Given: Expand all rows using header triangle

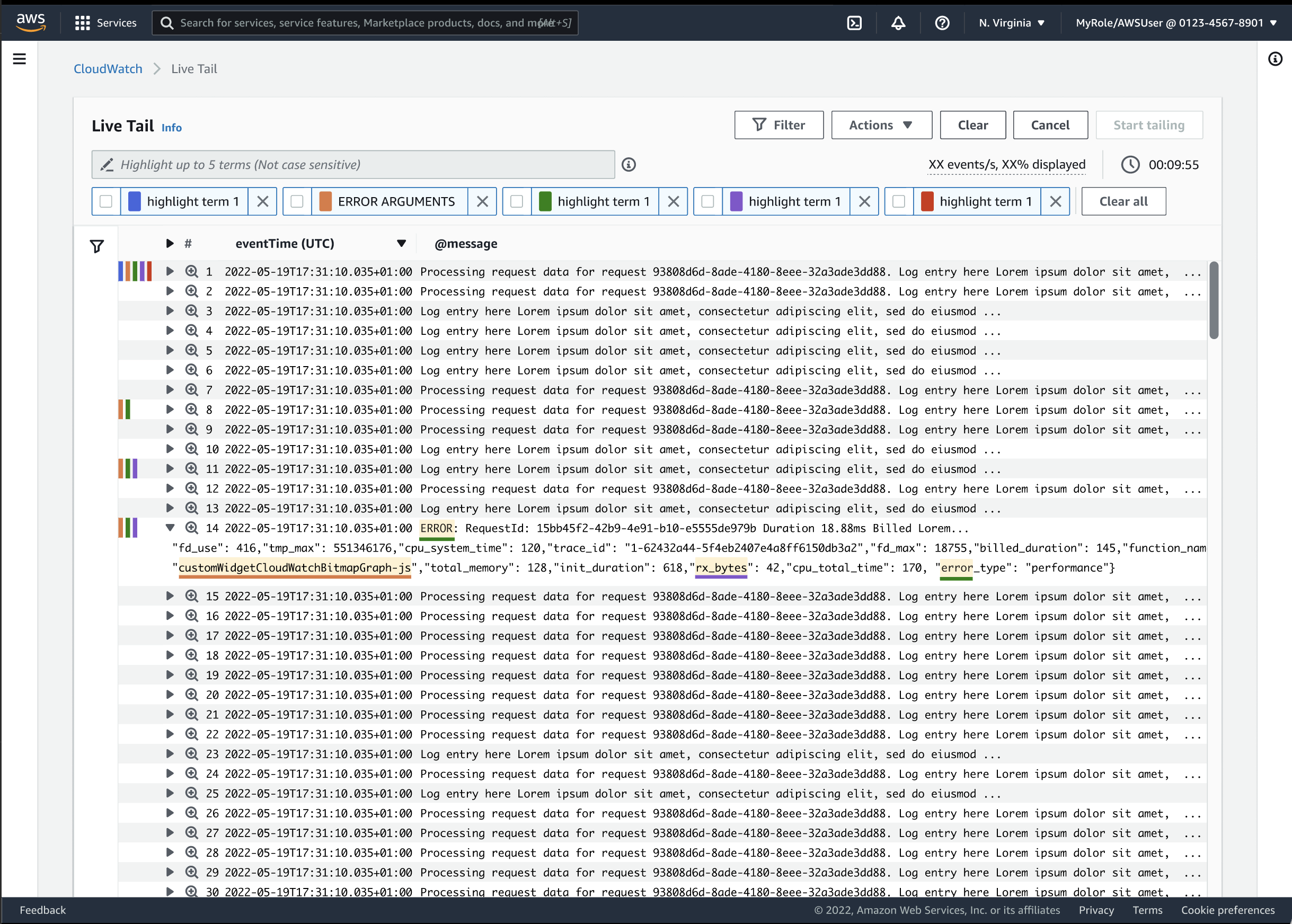Looking at the screenshot, I should pyautogui.click(x=170, y=244).
